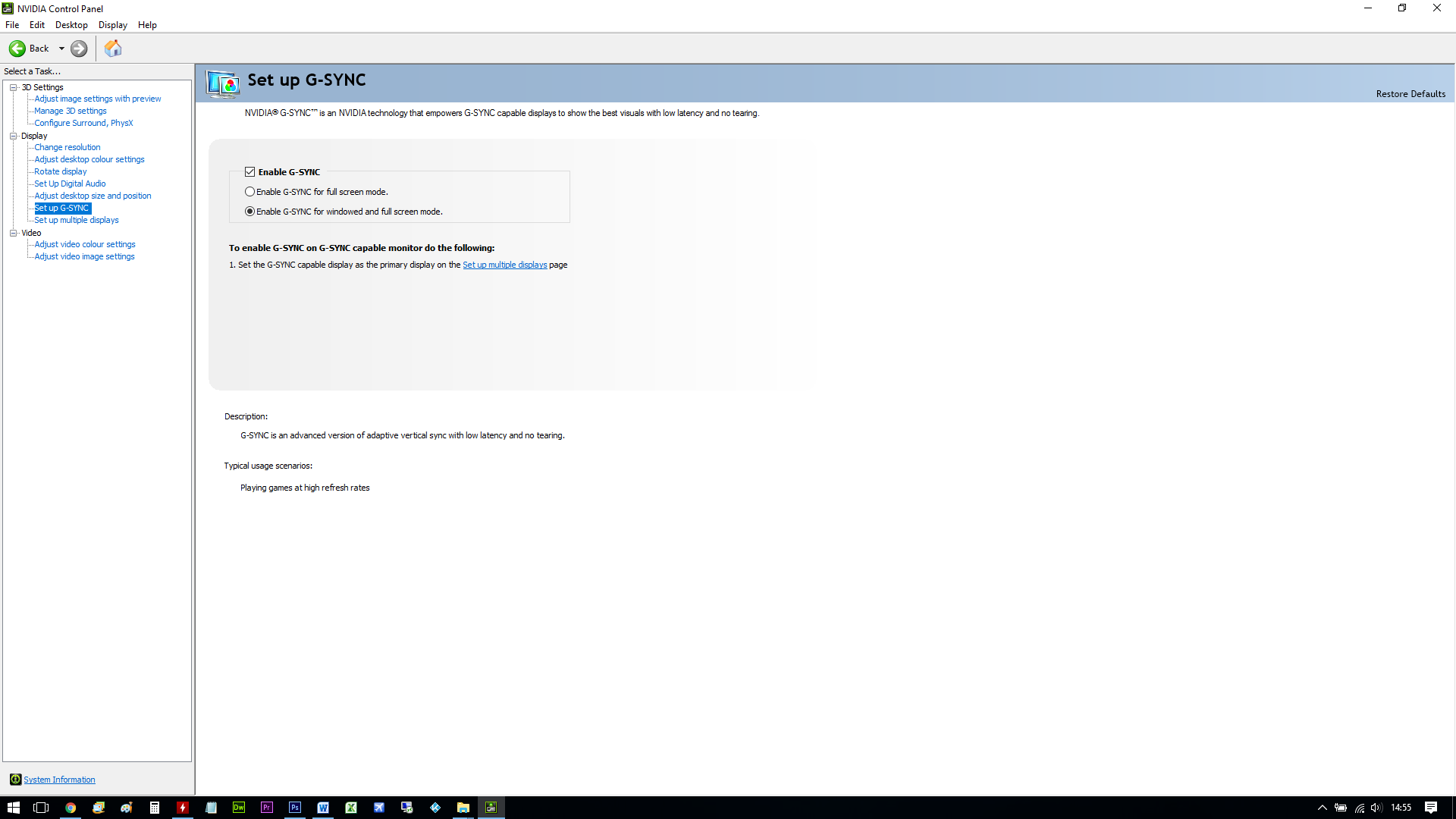Viewport: 1456px width, 819px height.
Task: Collapse the 3D Settings tree node
Action: pyautogui.click(x=14, y=87)
